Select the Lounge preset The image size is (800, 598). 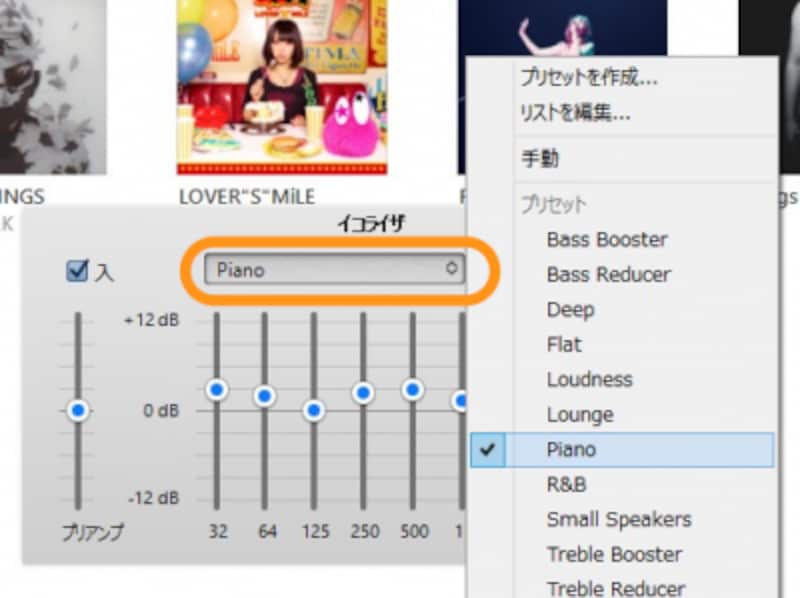581,414
